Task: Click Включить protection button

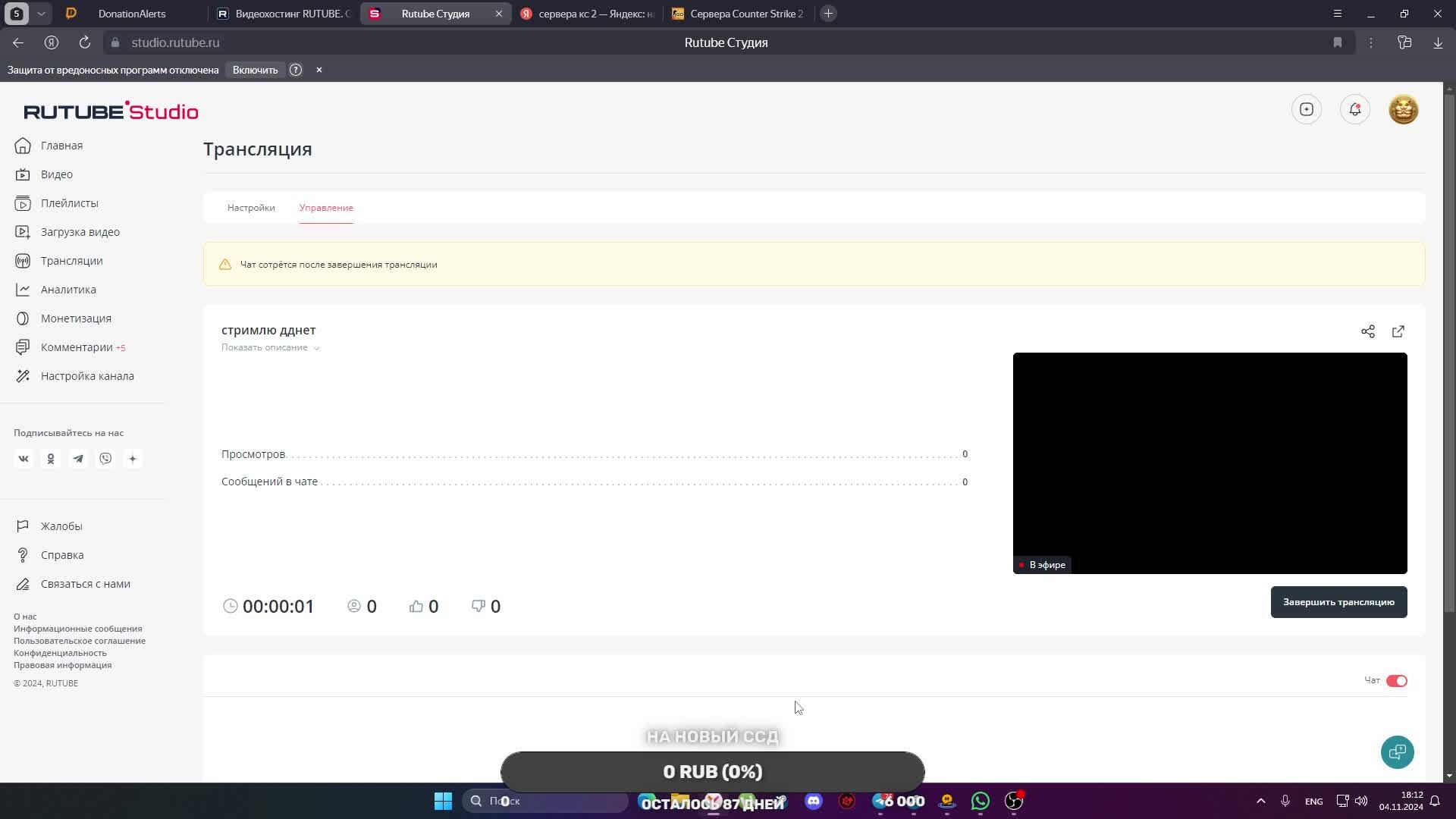Action: pos(256,70)
